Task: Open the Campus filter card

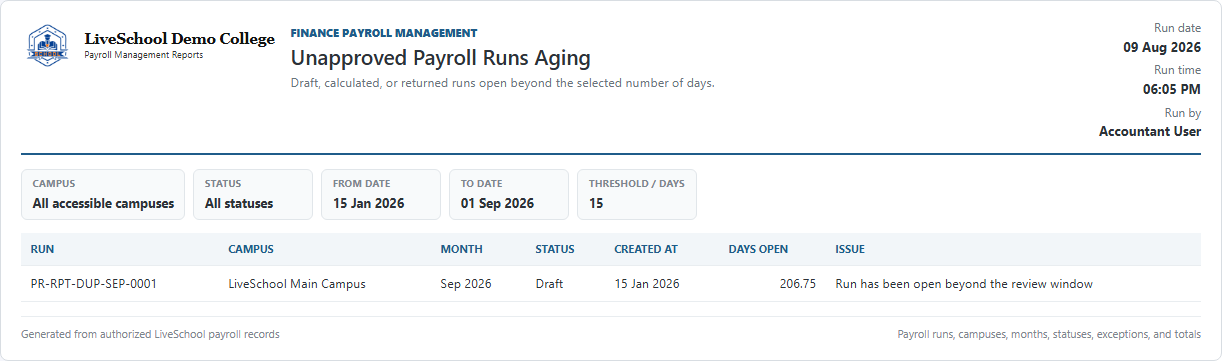Action: pyautogui.click(x=103, y=194)
